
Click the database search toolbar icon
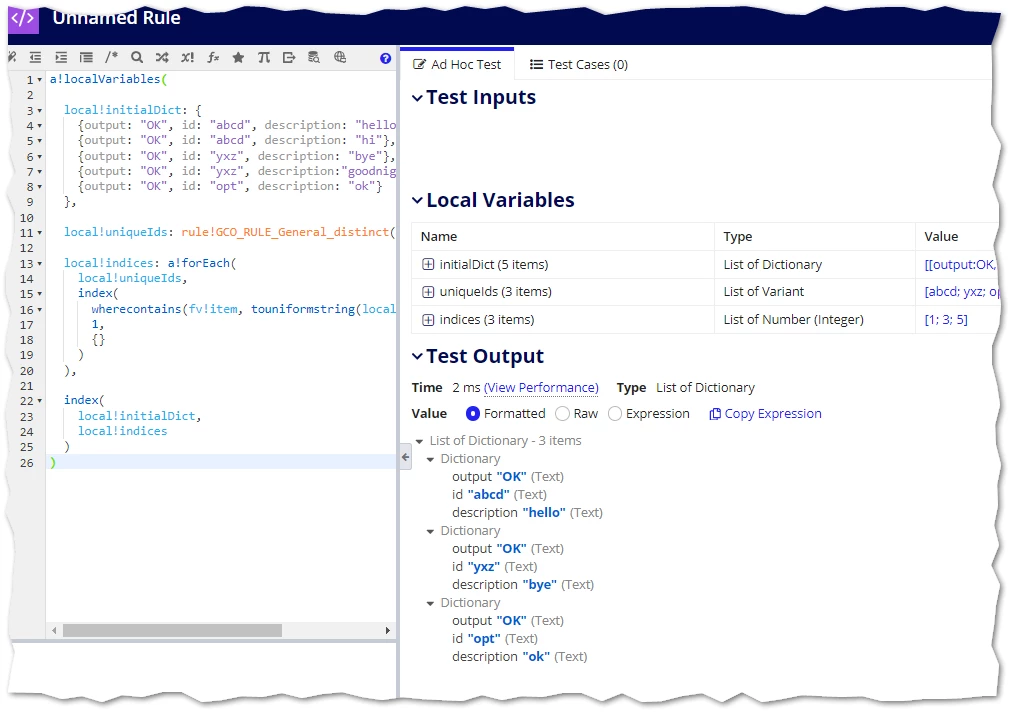(314, 57)
